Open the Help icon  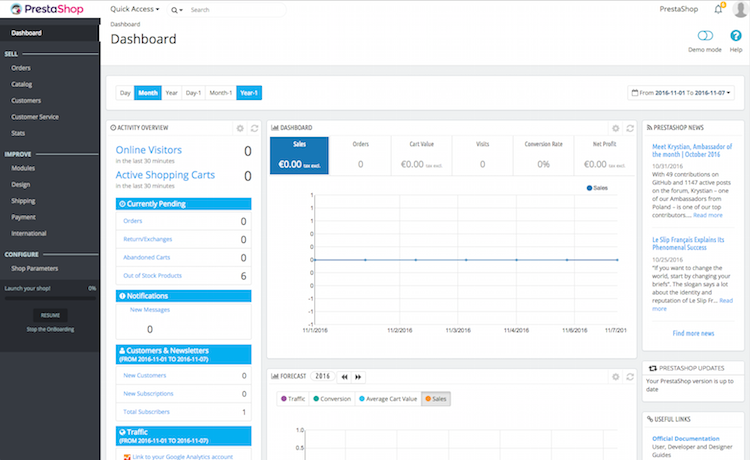736,37
